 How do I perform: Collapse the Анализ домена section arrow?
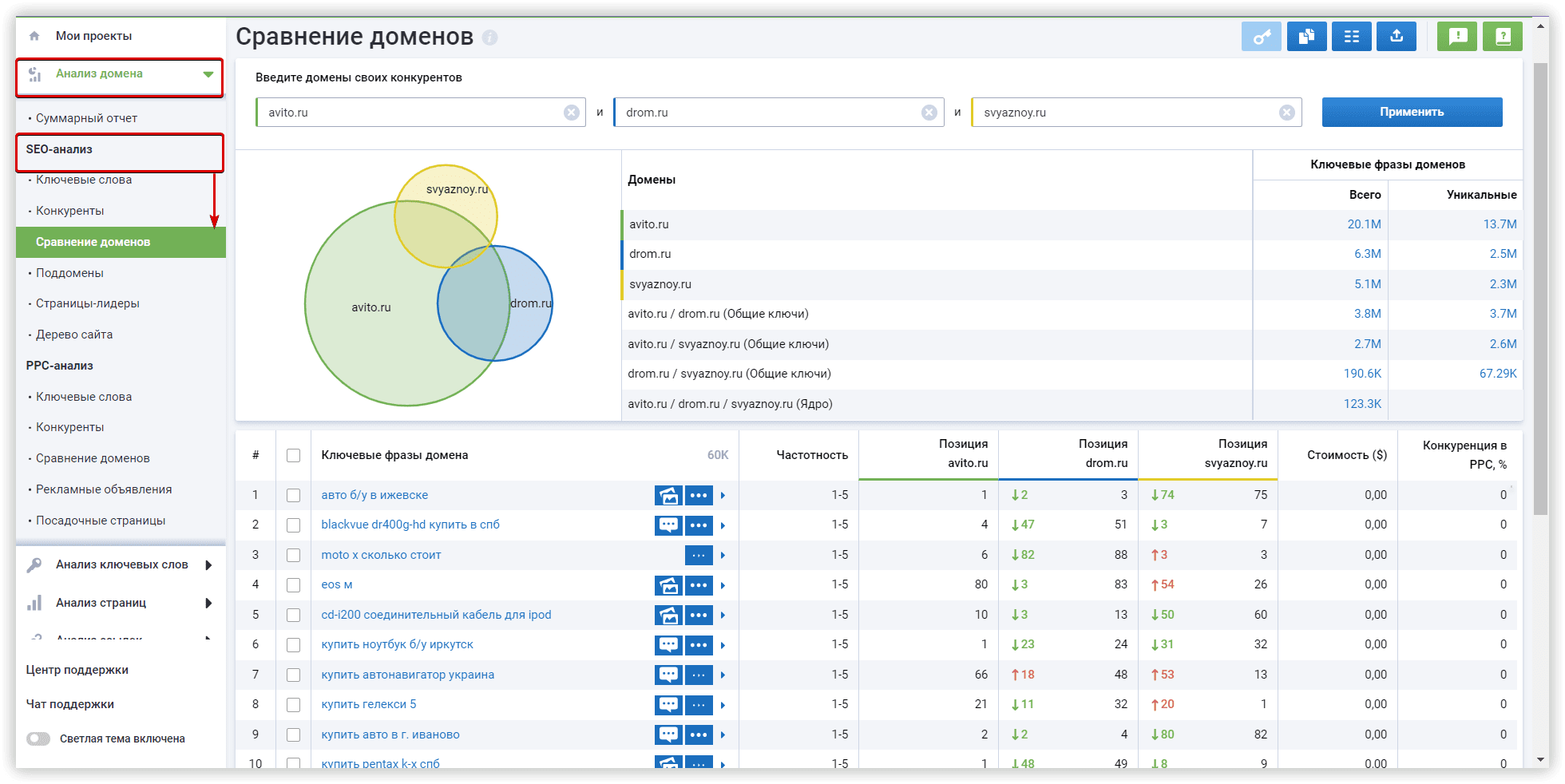click(x=208, y=74)
